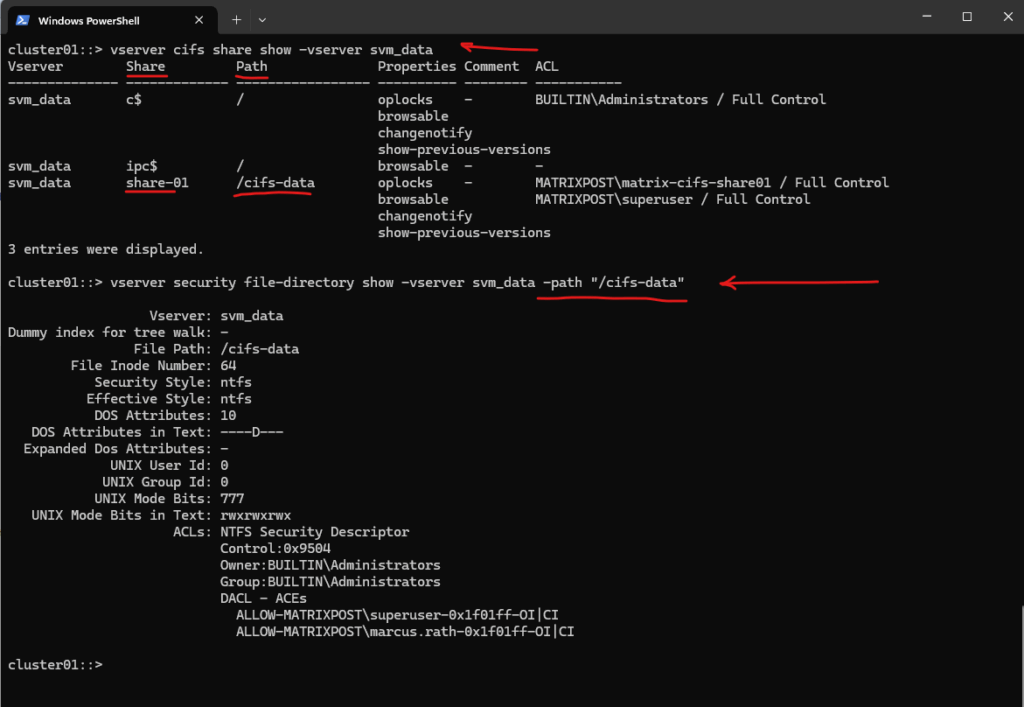
Task: Click the share-01 share name
Action: click(157, 183)
